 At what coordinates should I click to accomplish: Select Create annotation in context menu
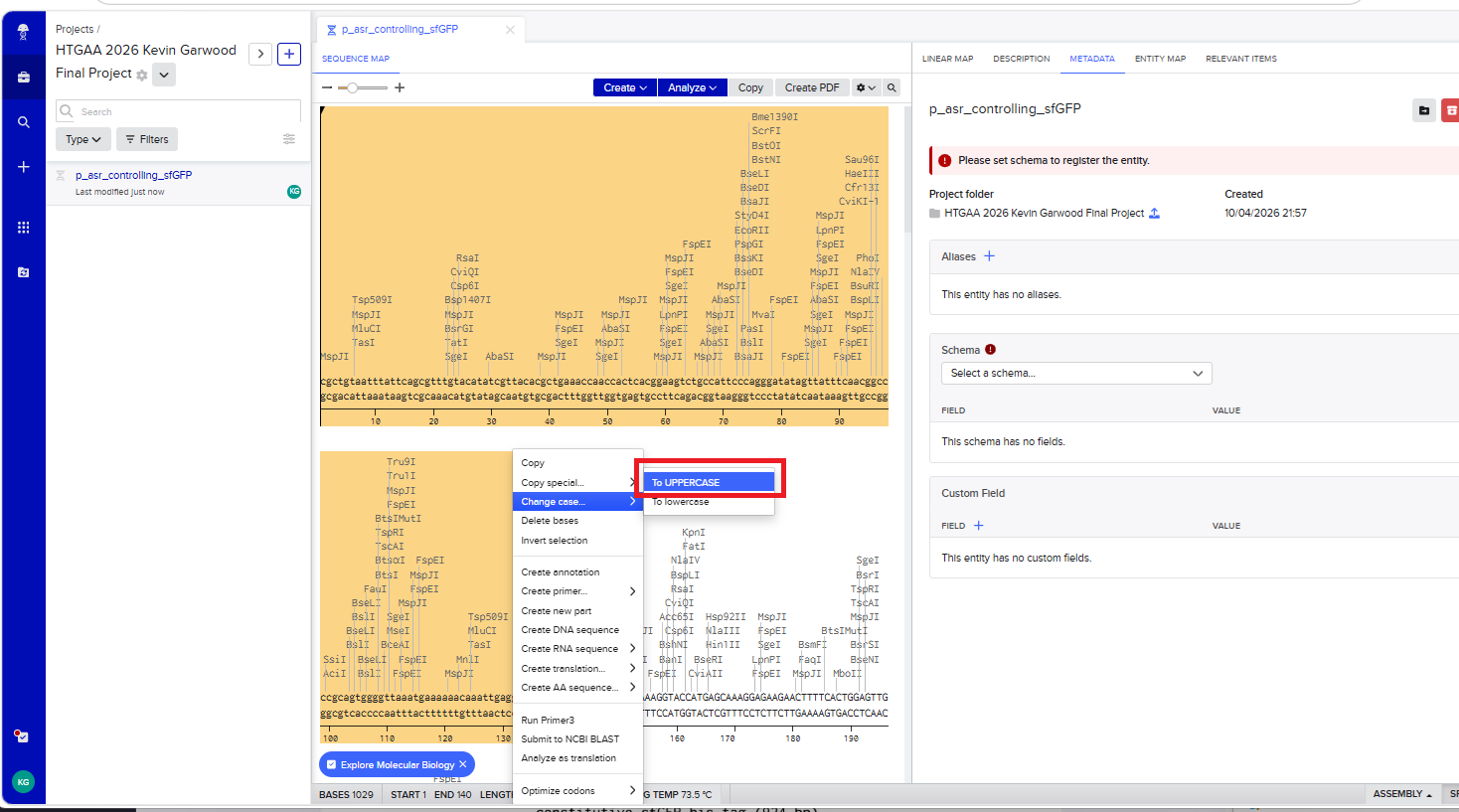577,572
